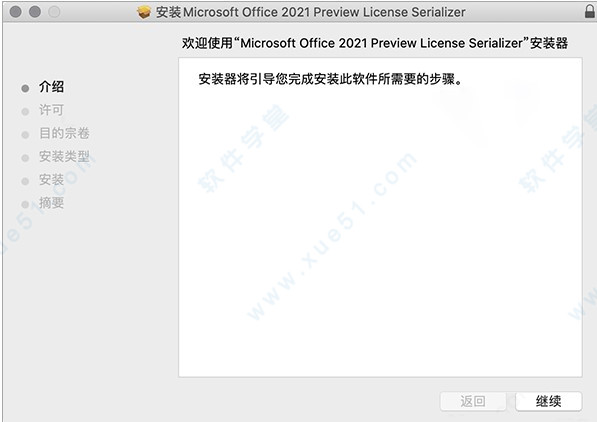
Task: Select the 许可 step in sidebar
Action: pos(51,110)
